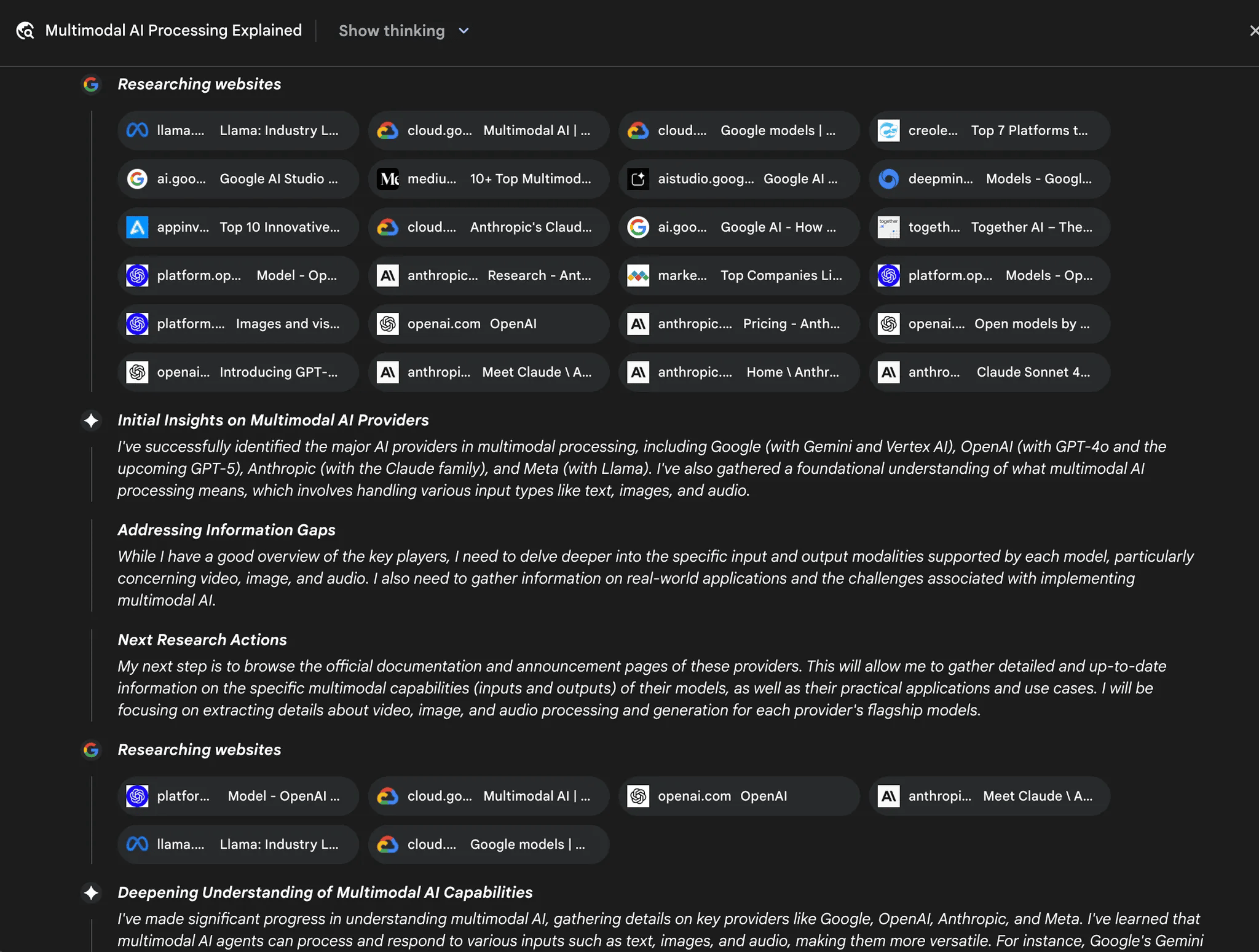Viewport: 1259px width, 952px height.
Task: Open 'Anthropic's Claud...' Google Cloud source
Action: pyautogui.click(x=488, y=227)
